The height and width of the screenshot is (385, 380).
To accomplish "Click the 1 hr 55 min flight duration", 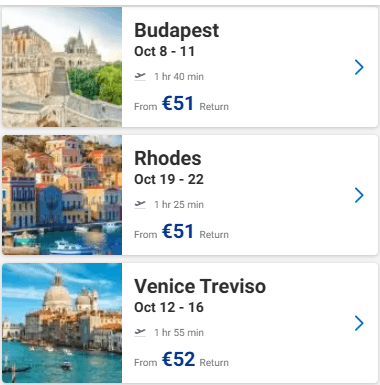I will [x=179, y=332].
